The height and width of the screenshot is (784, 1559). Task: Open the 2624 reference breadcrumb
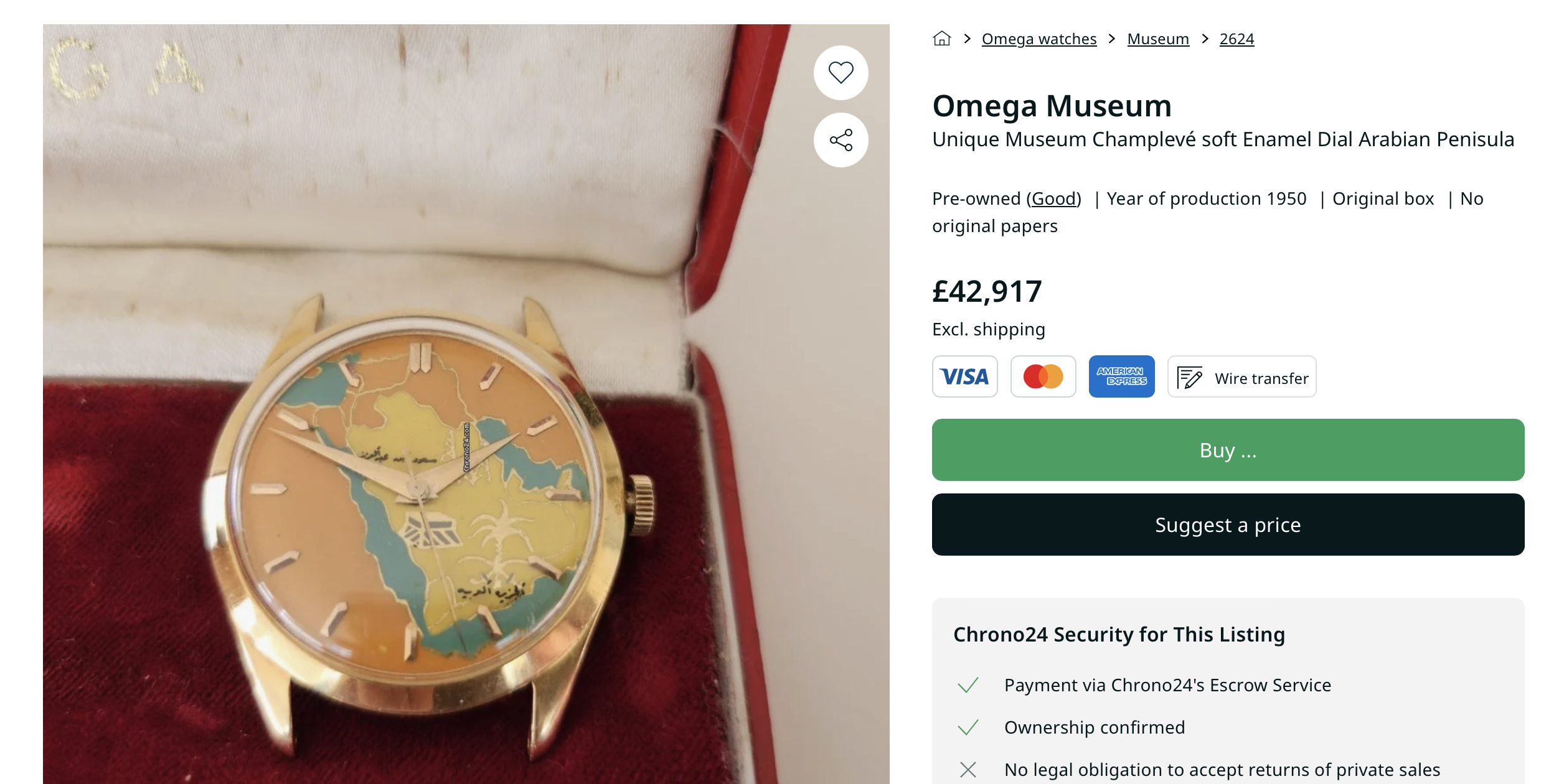(1236, 39)
